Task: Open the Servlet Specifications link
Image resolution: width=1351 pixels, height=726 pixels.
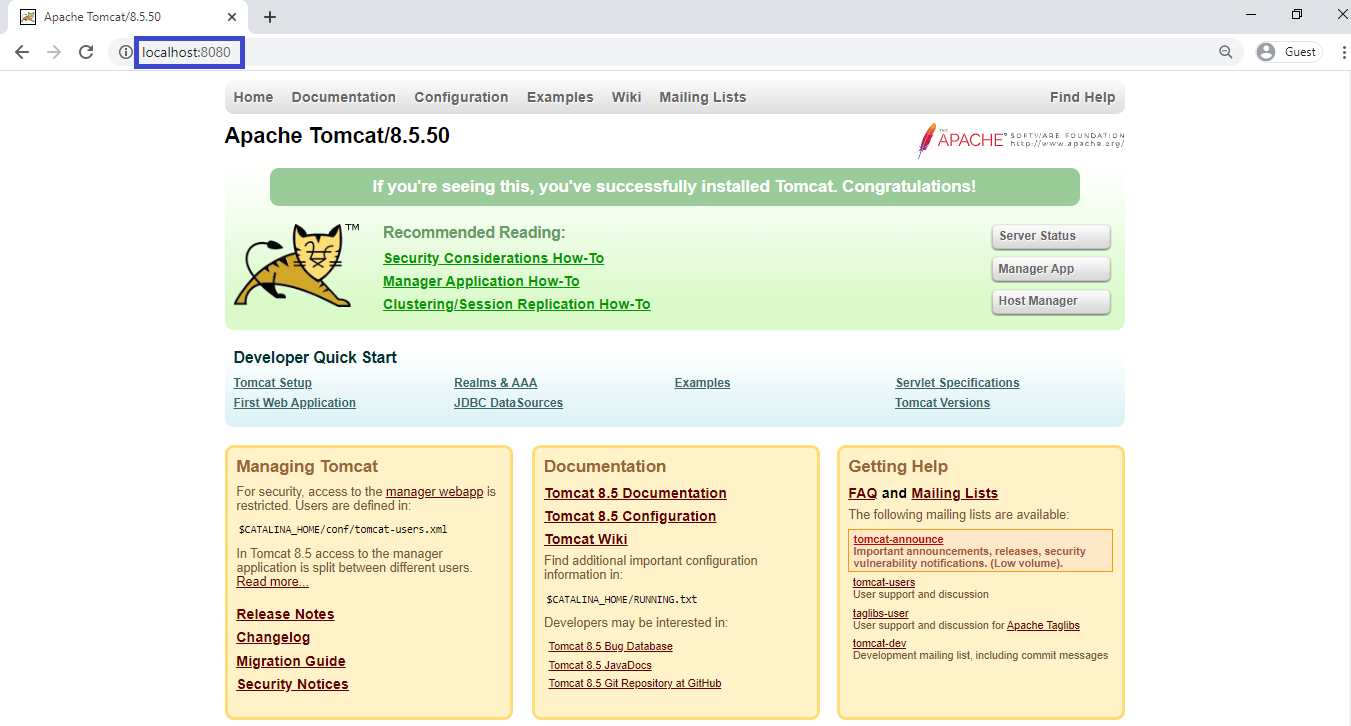Action: [957, 383]
